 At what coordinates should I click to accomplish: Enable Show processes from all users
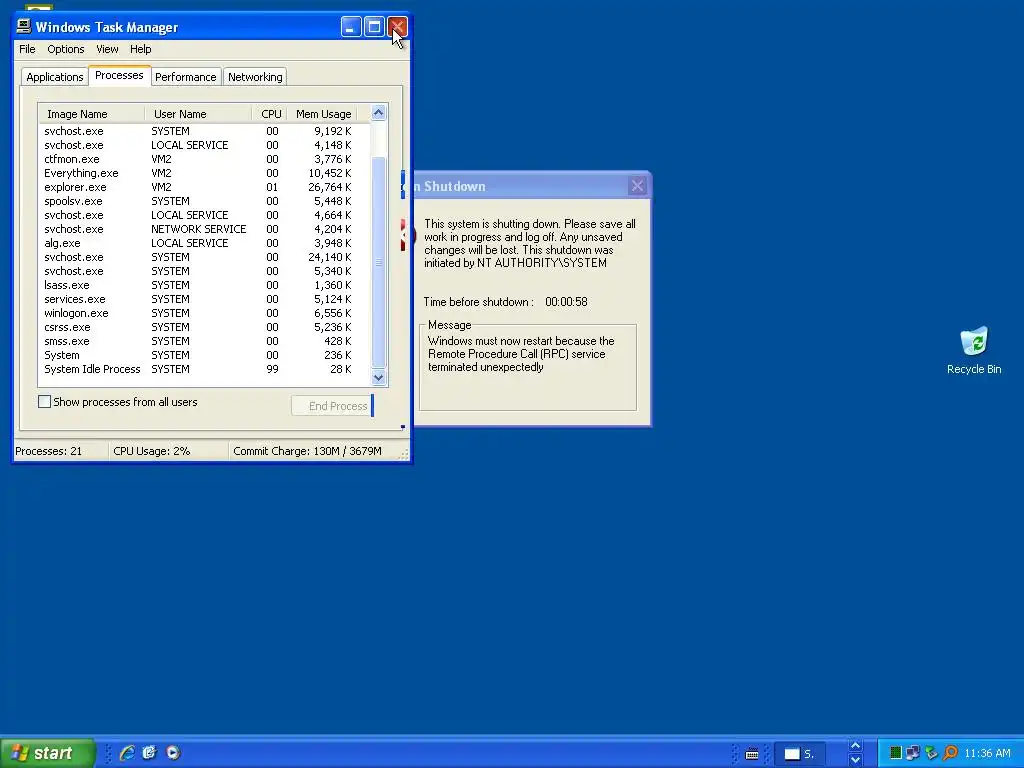tap(44, 402)
